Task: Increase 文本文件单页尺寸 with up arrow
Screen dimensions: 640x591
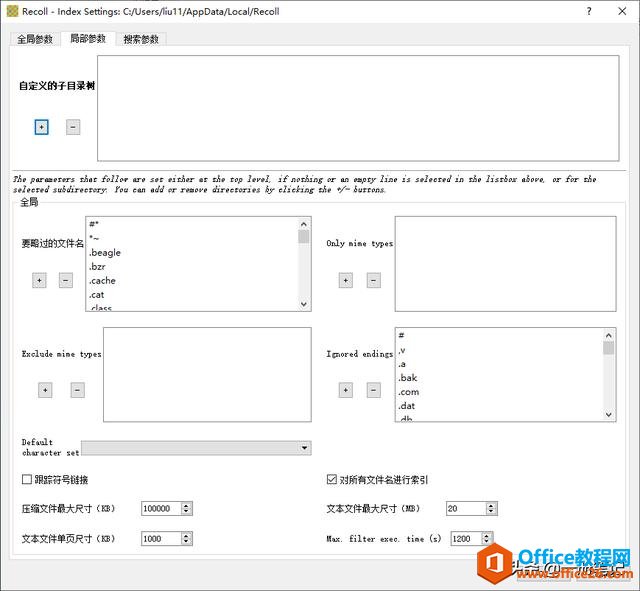Action: point(187,535)
